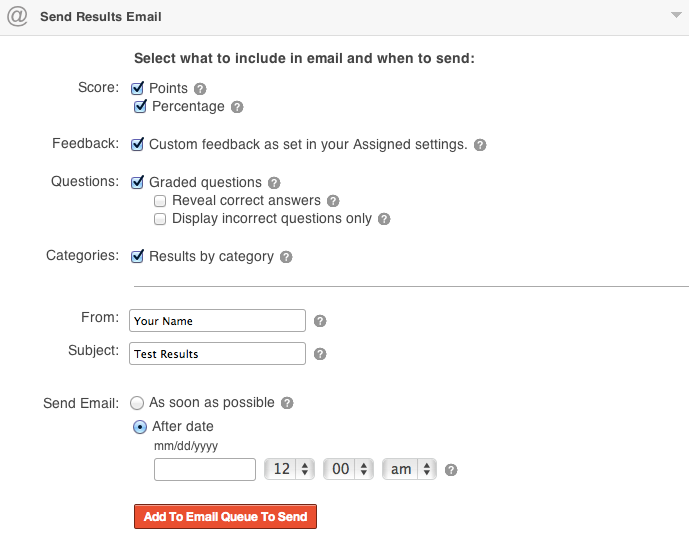Click help icon next to Graded questions

click(274, 183)
